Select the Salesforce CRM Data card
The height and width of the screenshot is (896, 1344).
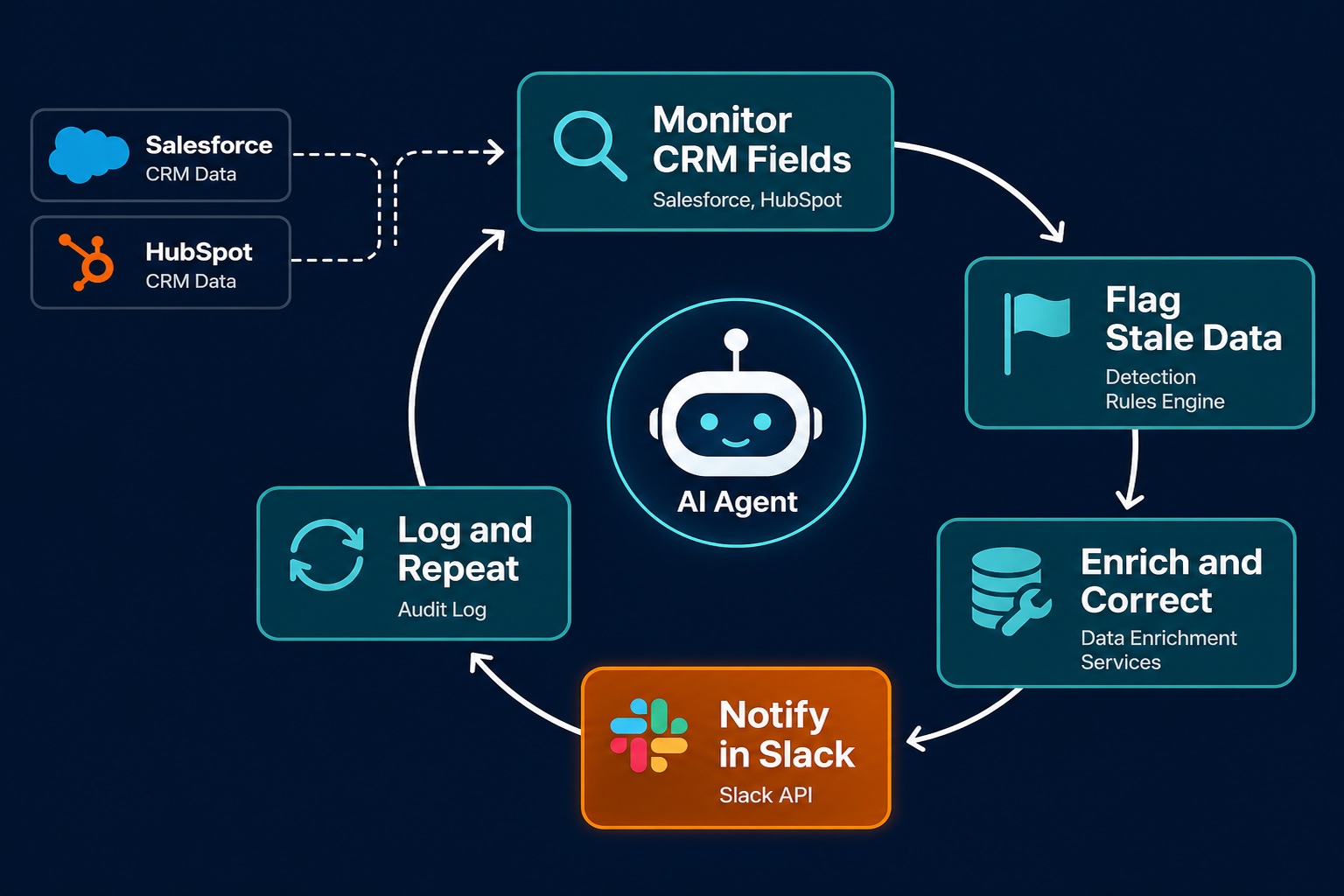pos(161,155)
